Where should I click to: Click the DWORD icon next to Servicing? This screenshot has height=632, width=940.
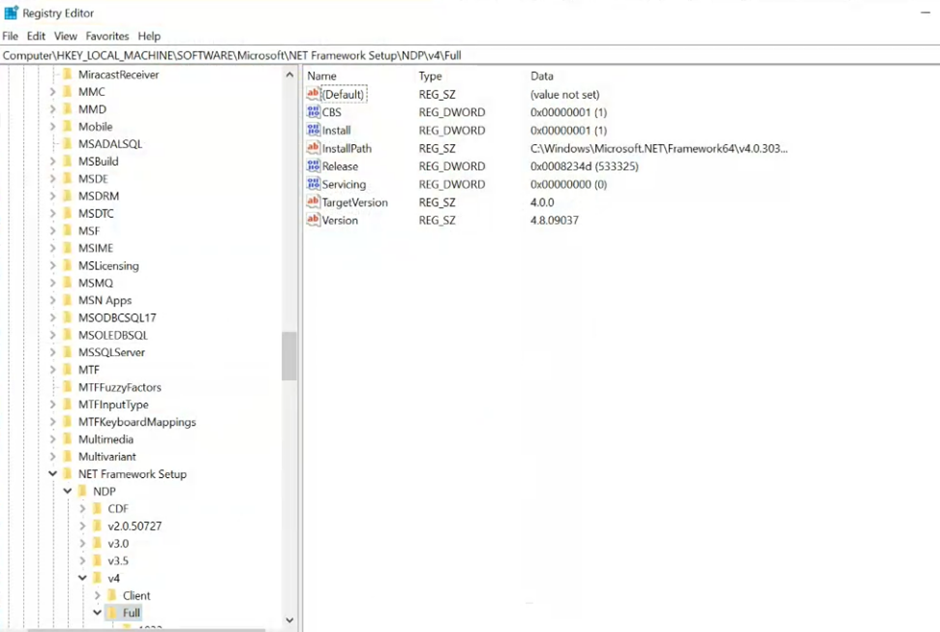(x=315, y=184)
